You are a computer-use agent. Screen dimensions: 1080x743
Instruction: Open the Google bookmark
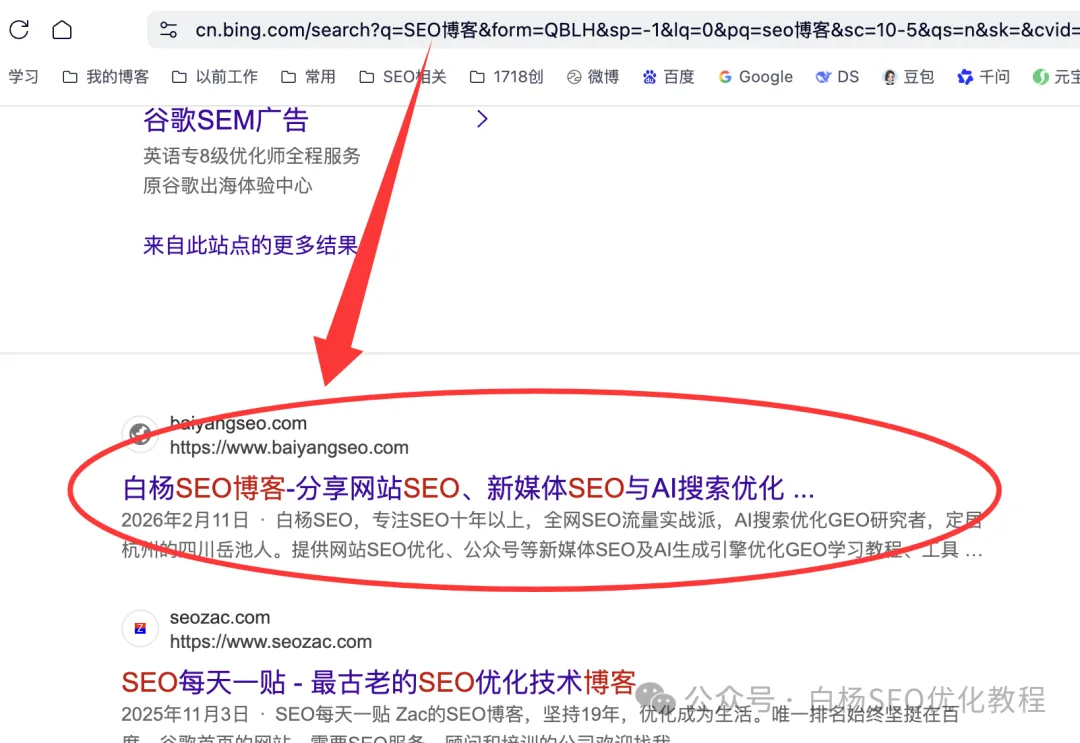(x=755, y=77)
